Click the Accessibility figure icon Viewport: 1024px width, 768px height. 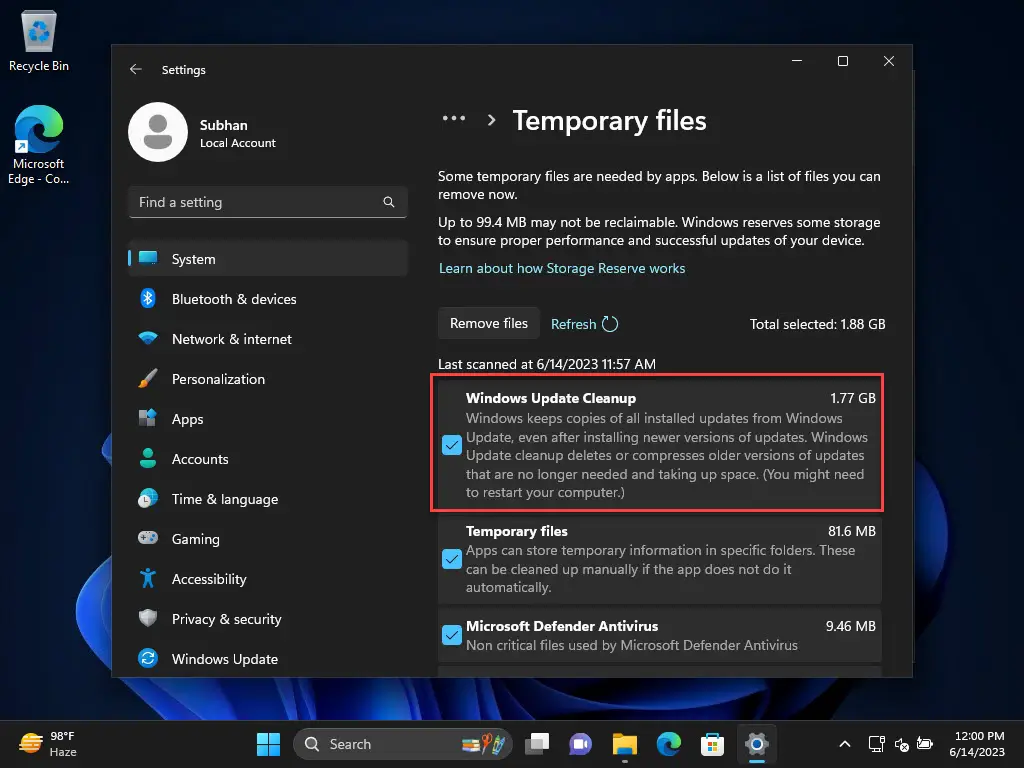(x=148, y=578)
